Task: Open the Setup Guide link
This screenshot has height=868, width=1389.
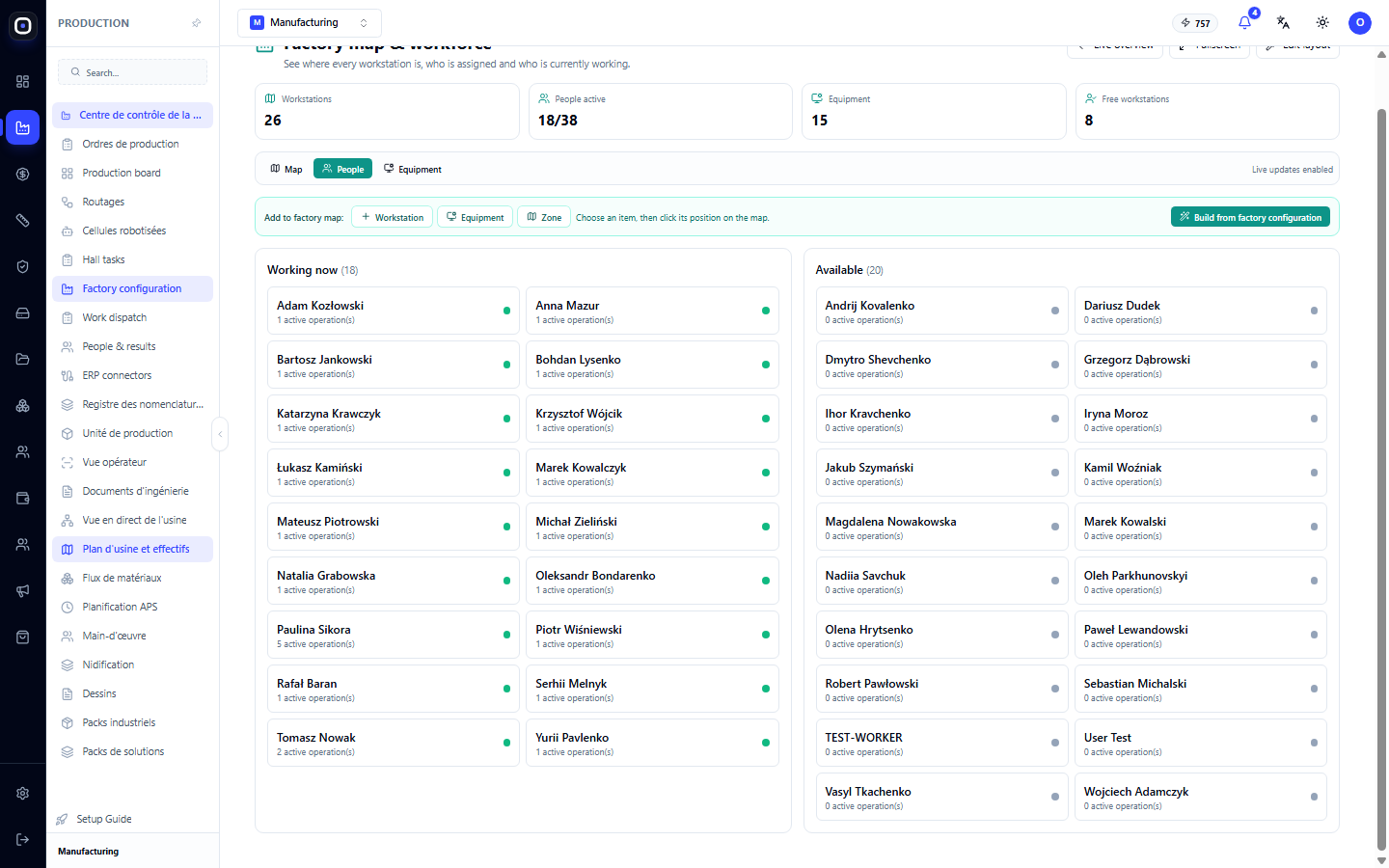Action: click(x=104, y=819)
